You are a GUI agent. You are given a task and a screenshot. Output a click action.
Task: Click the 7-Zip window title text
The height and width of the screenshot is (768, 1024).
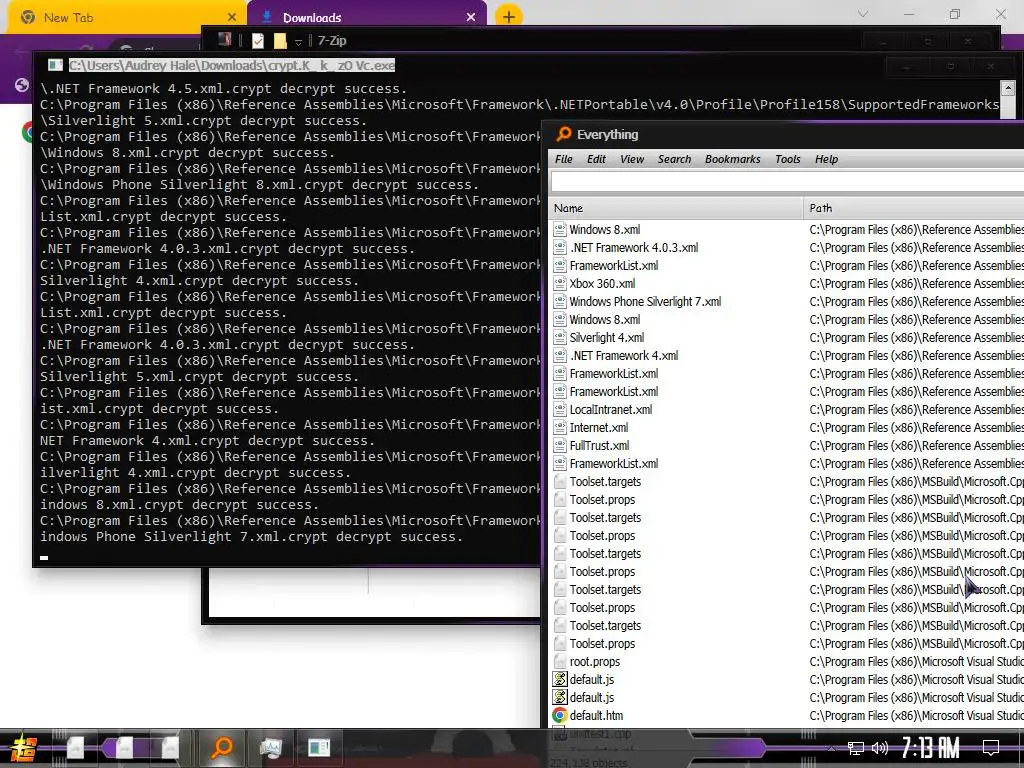pos(332,40)
